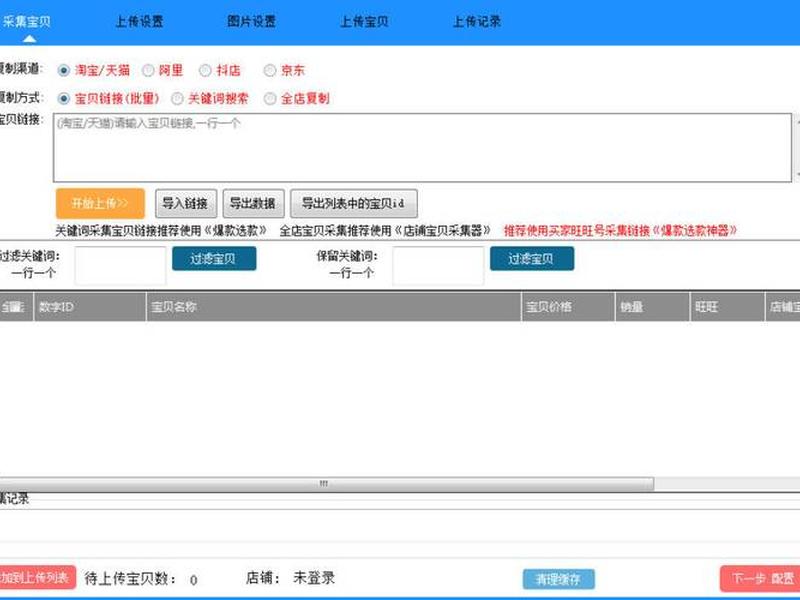Click the 清理缓存 button
This screenshot has width=800, height=600.
pos(559,579)
